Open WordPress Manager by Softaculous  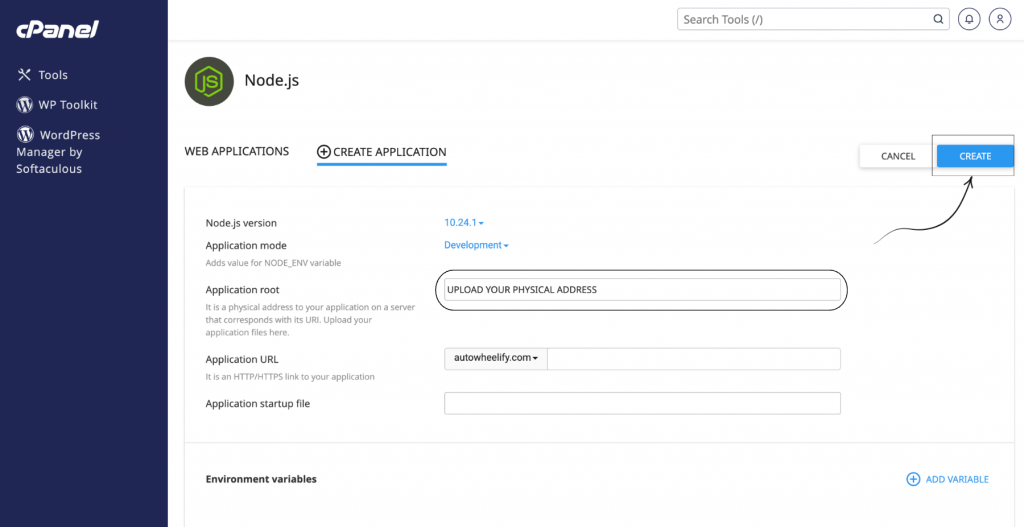58,152
